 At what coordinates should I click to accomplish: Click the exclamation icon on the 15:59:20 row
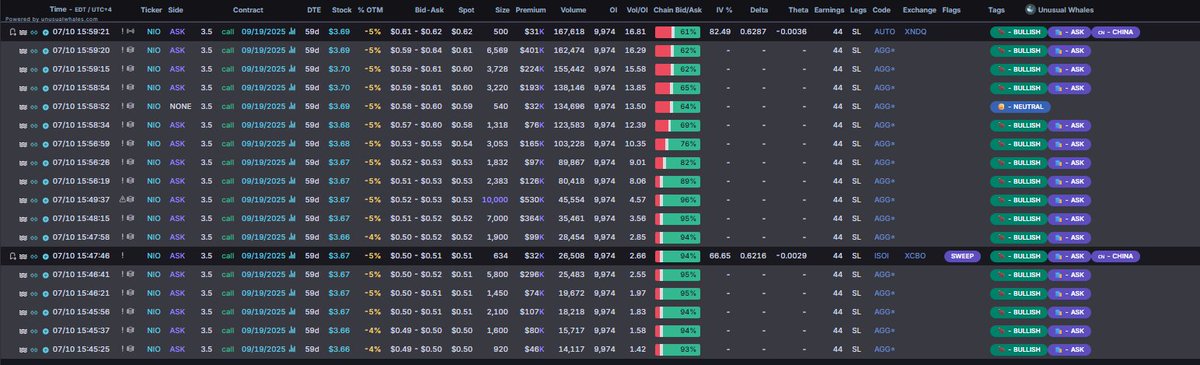(x=122, y=50)
